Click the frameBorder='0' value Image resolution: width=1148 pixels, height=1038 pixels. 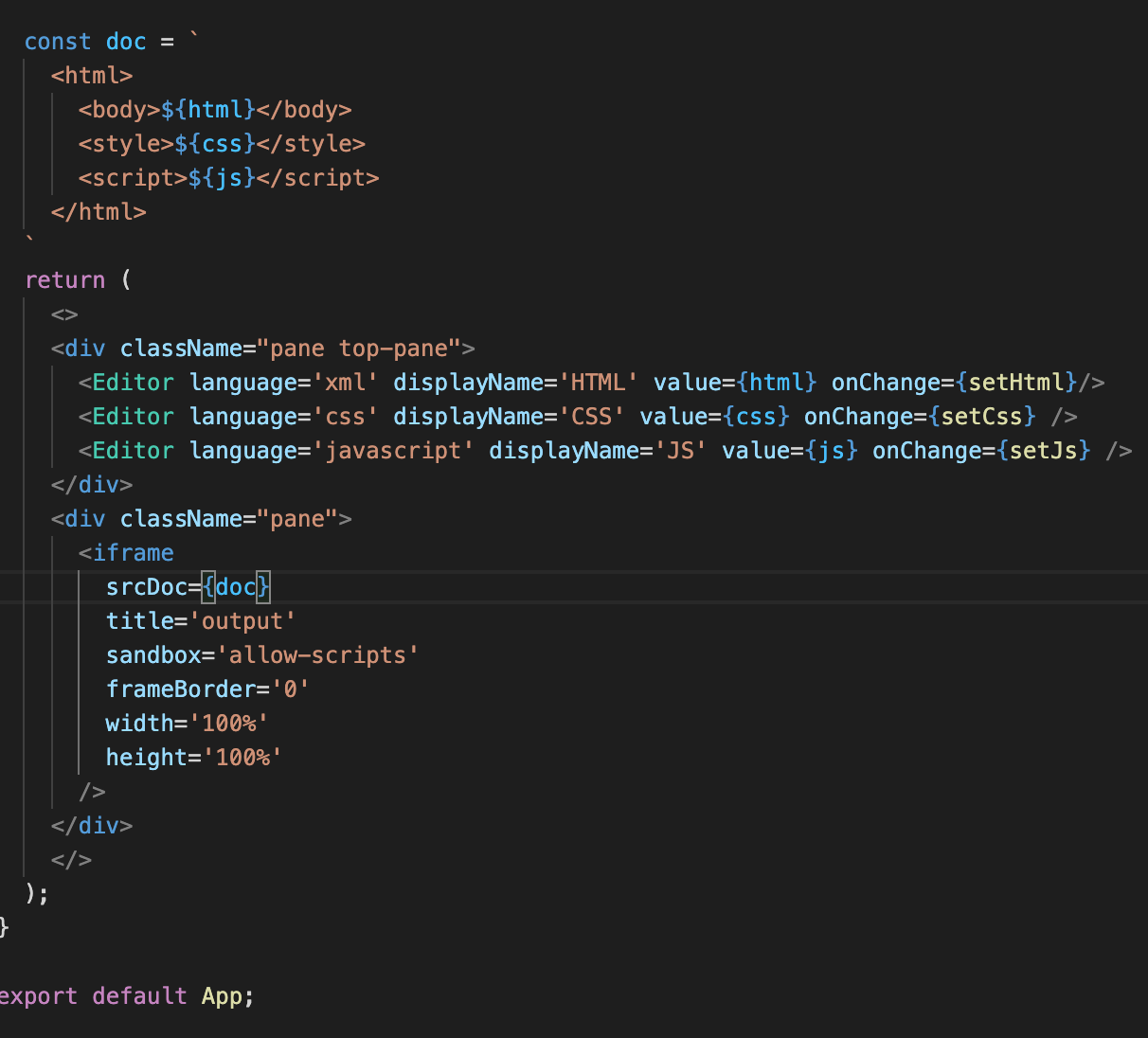point(291,689)
